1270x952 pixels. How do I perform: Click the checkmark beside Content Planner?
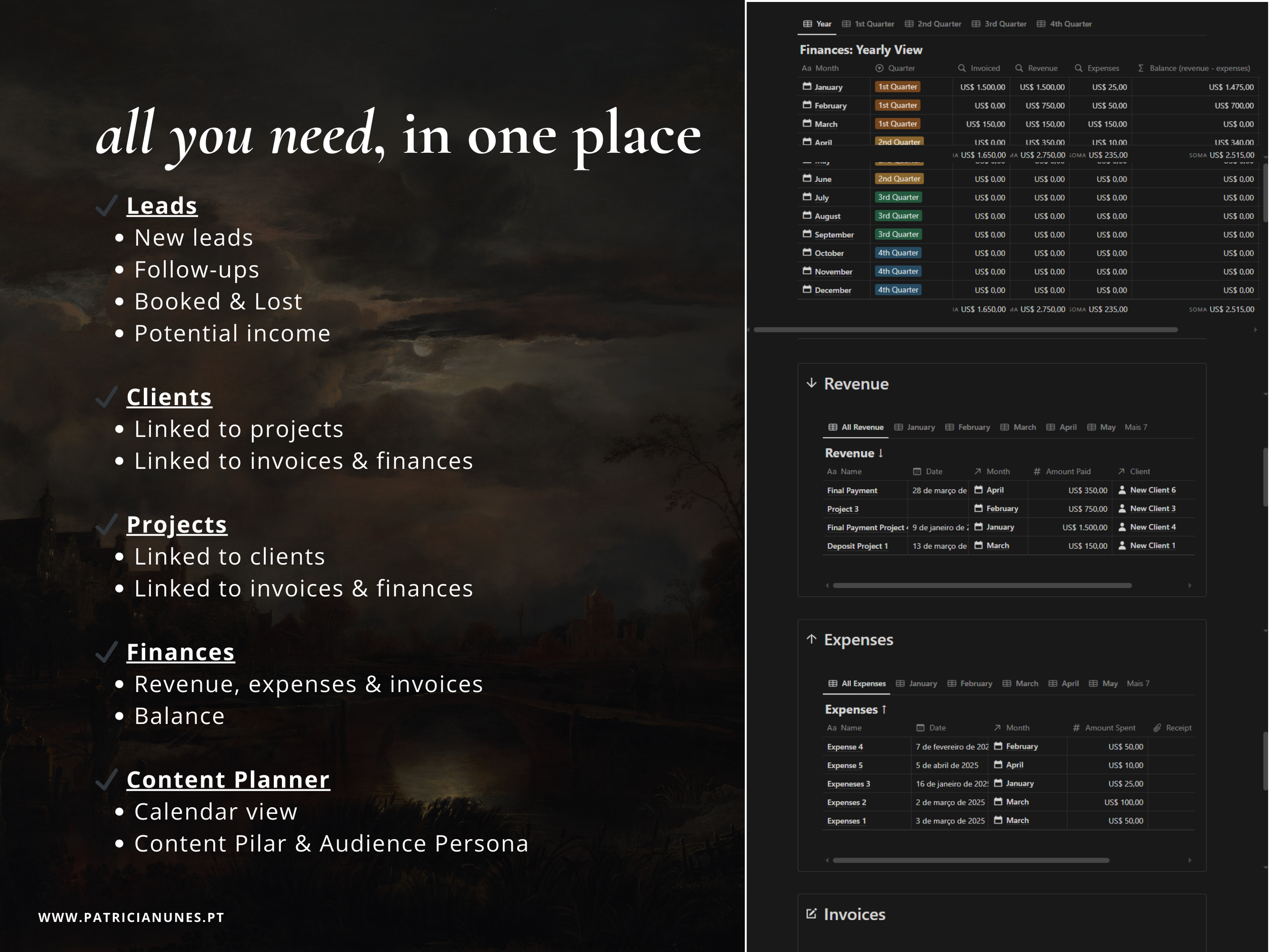(107, 779)
